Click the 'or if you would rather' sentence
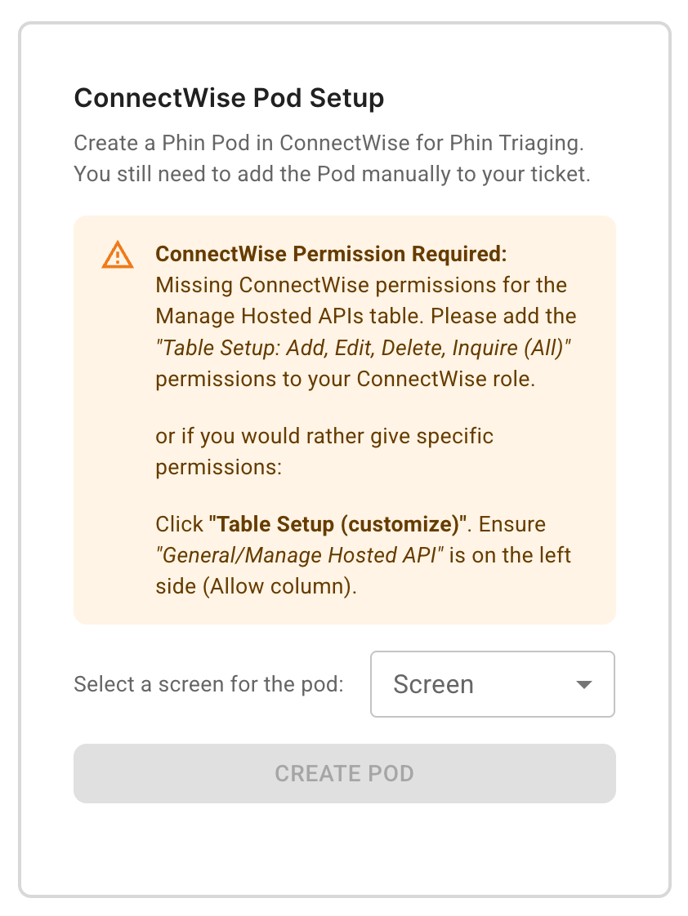Screen dimensions: 688x916 click(324, 436)
